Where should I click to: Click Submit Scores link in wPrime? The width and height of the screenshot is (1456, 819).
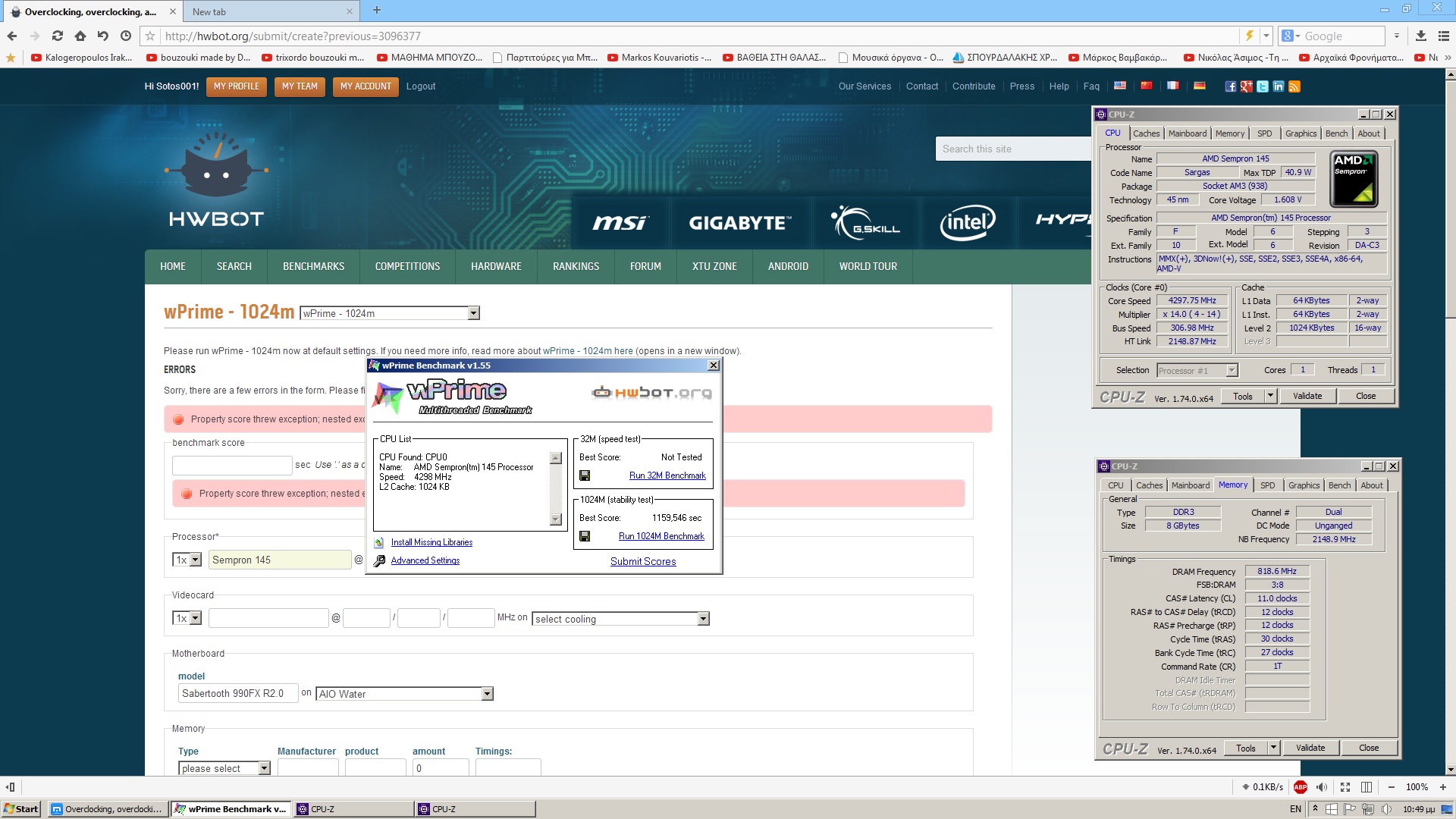tap(643, 561)
